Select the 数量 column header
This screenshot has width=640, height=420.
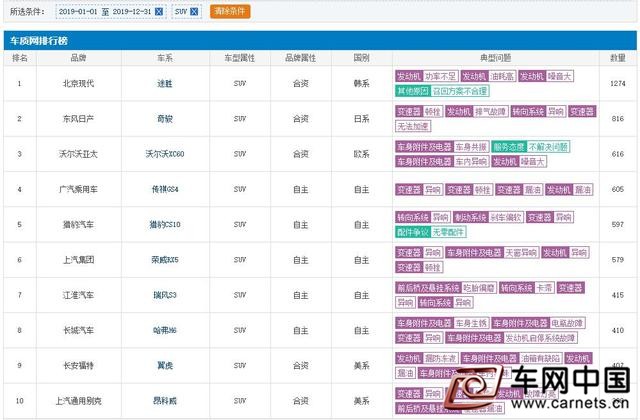618,58
